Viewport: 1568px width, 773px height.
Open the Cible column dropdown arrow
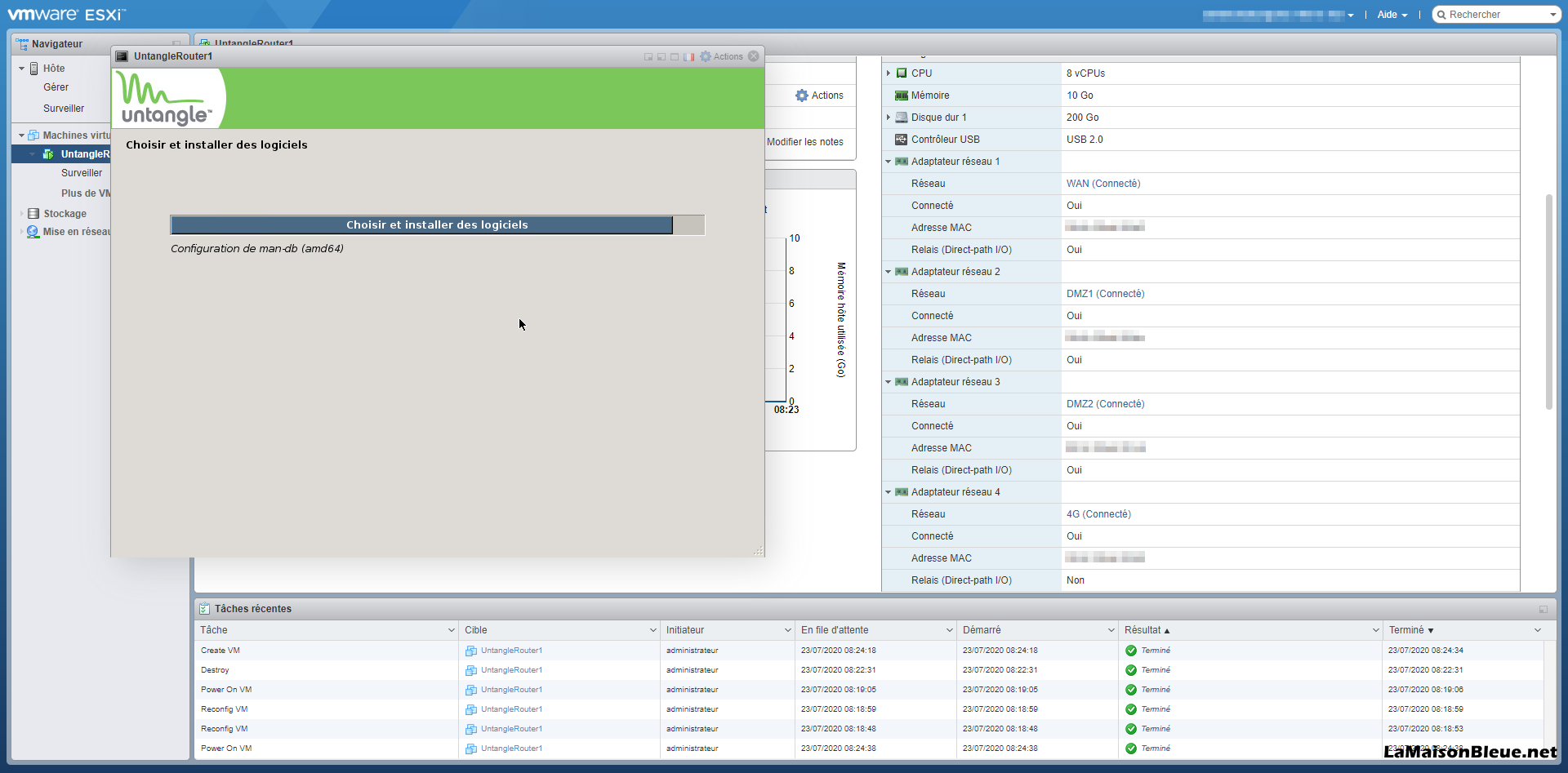coord(653,630)
